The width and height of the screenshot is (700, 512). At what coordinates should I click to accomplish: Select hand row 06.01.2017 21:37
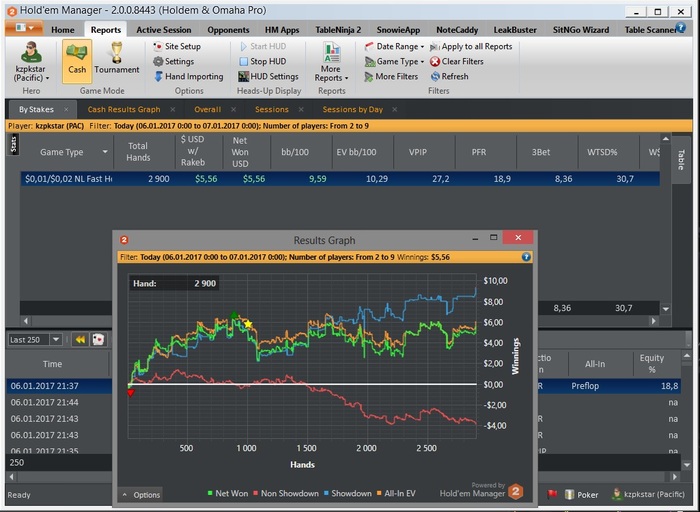[59, 386]
